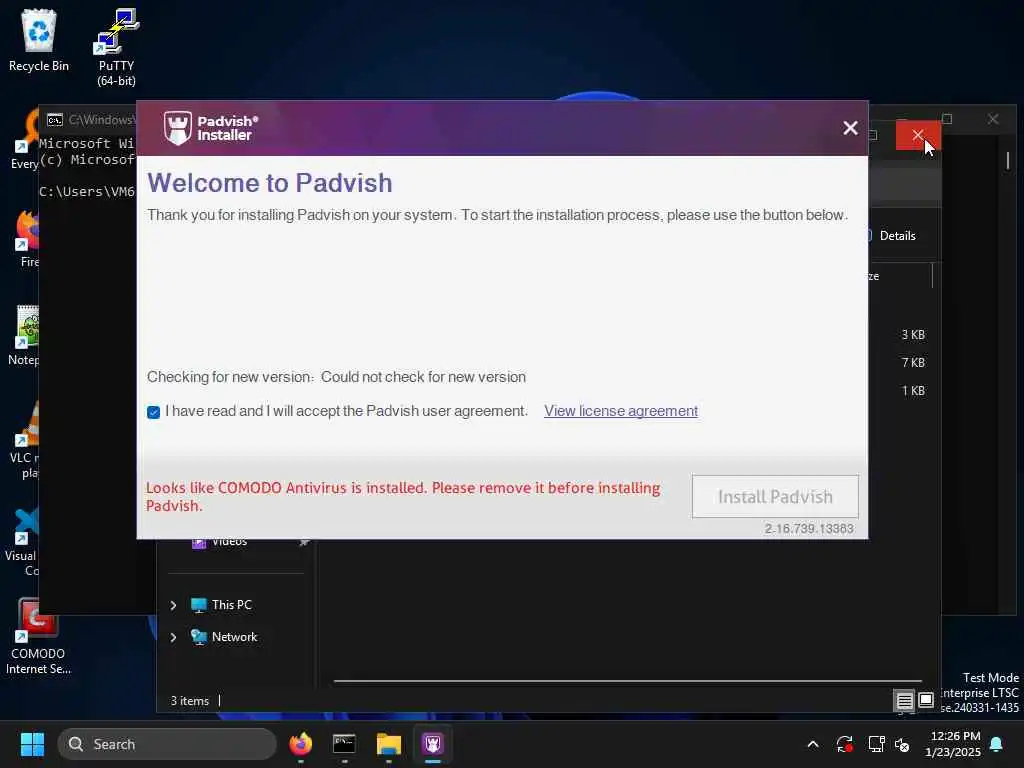Click the network tray icon

coord(876,744)
